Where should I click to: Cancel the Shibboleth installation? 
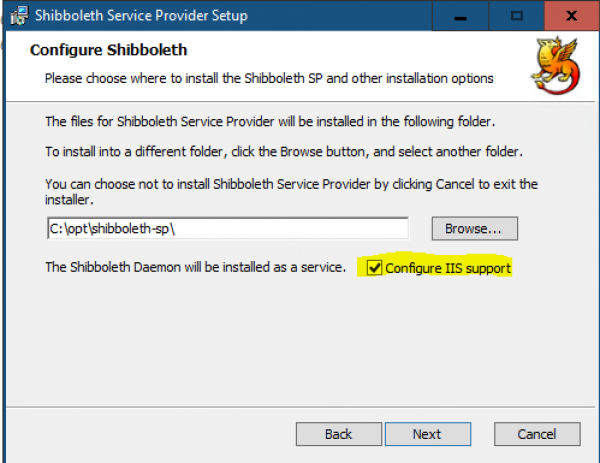(537, 434)
